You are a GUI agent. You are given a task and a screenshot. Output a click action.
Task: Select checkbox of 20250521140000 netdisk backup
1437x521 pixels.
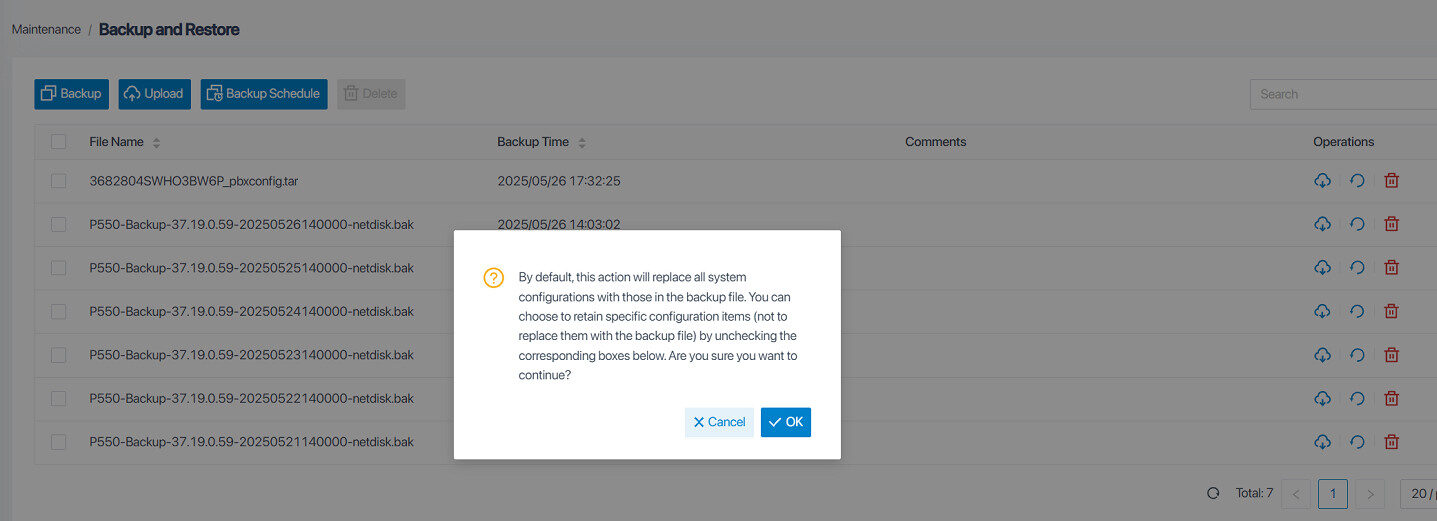click(59, 442)
